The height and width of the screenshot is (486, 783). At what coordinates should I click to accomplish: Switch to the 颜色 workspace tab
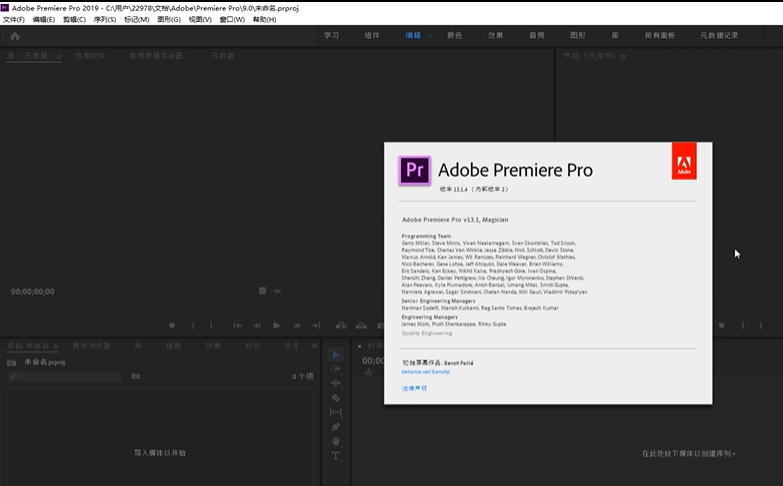454,36
